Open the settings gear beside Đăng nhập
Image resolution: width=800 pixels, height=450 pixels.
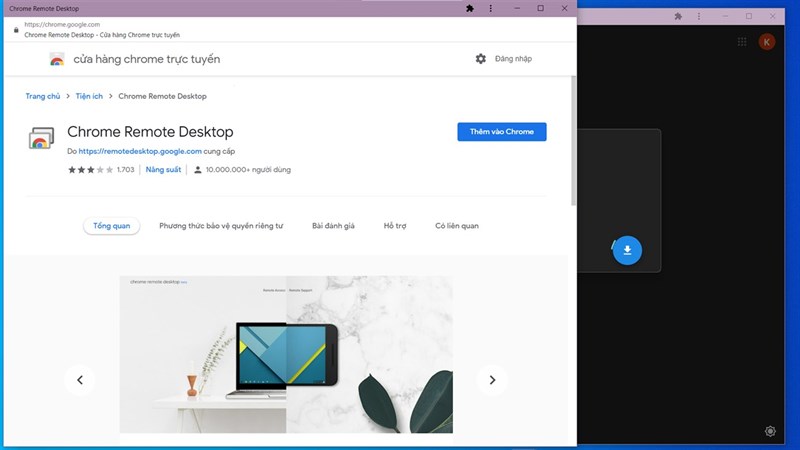tap(481, 59)
